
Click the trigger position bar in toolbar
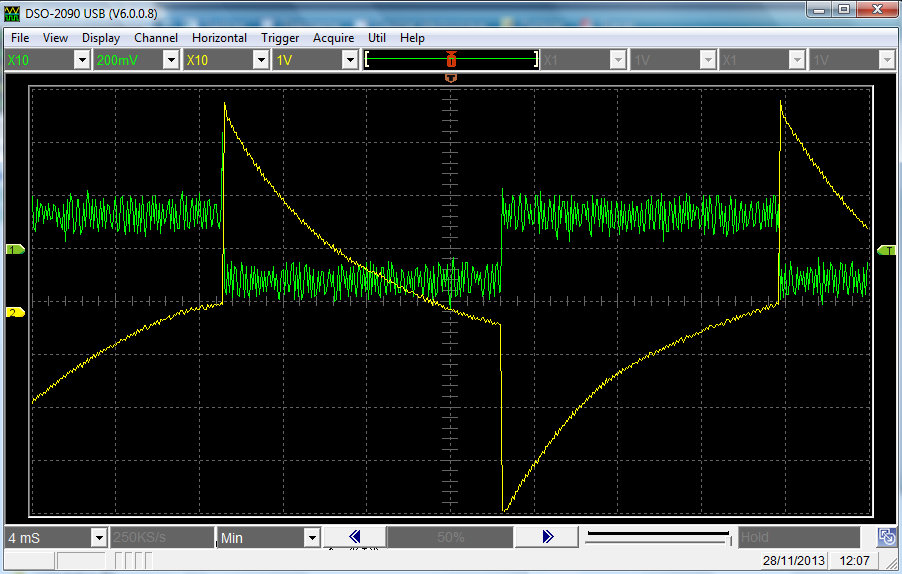click(451, 60)
